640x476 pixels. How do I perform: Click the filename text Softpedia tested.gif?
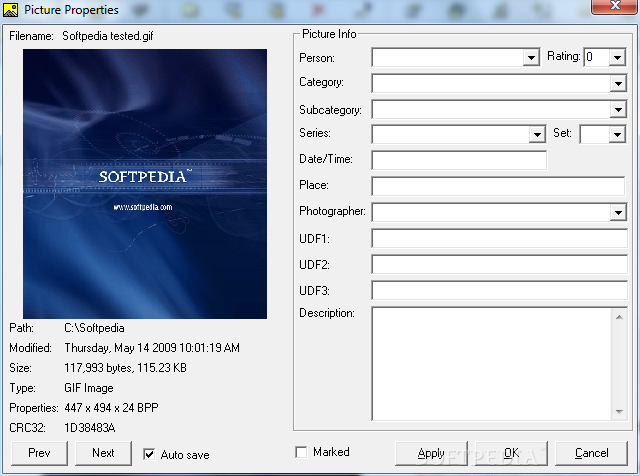coord(108,36)
